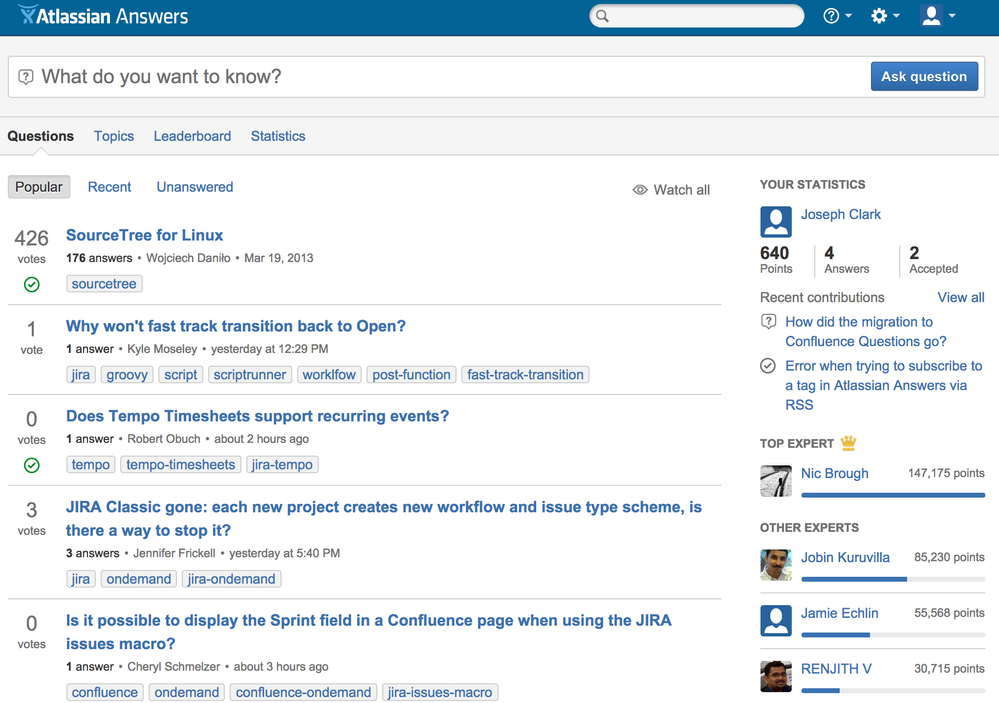Click the Jamie Echlin name link
Image resolution: width=999 pixels, height=703 pixels.
point(839,613)
